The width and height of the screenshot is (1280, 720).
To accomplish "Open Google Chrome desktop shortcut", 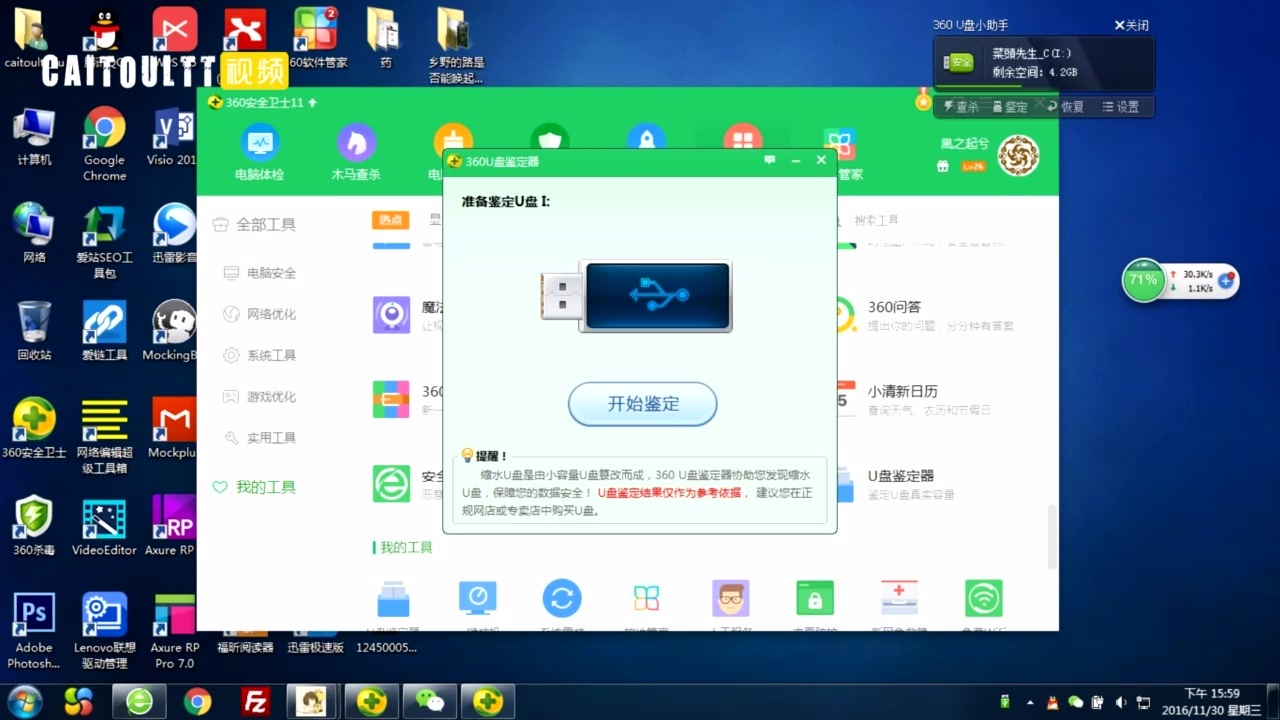I will point(104,145).
